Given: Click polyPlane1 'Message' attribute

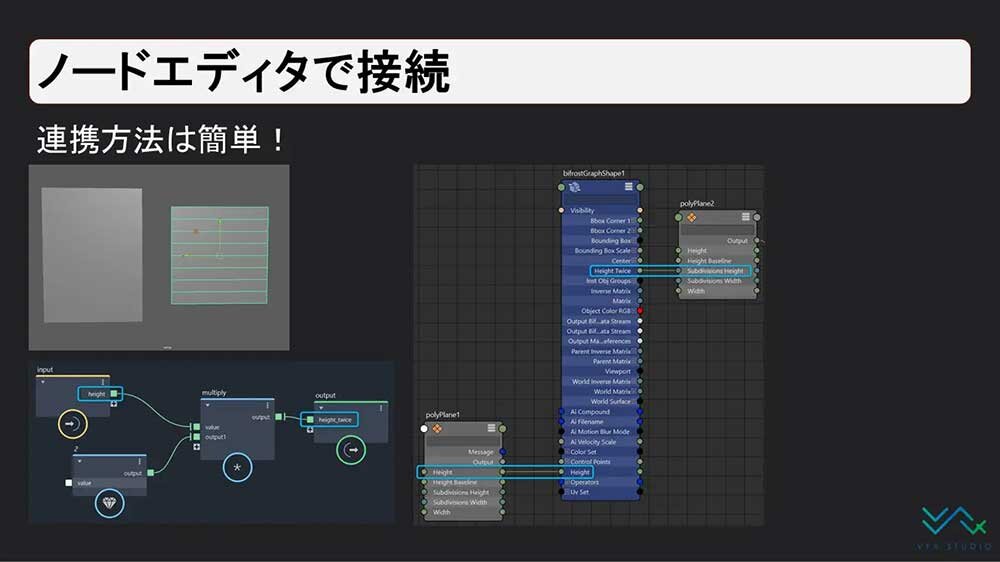Looking at the screenshot, I should tap(480, 452).
